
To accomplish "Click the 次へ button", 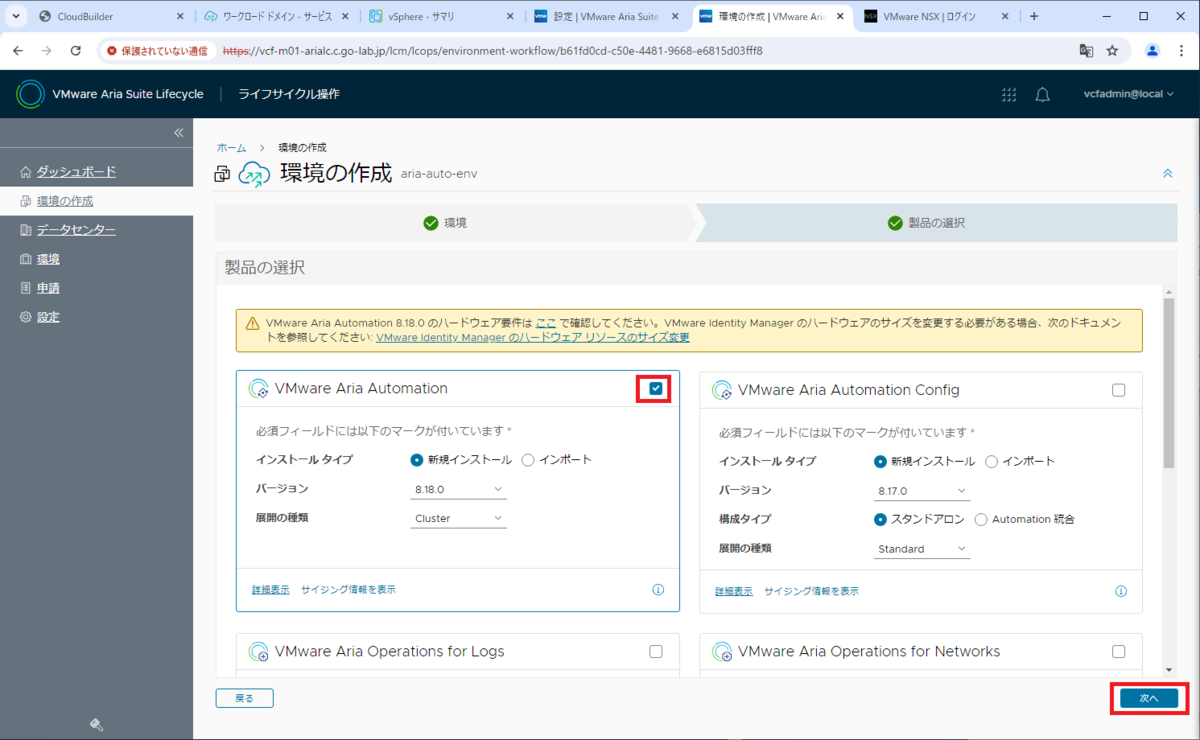I will tap(1148, 698).
